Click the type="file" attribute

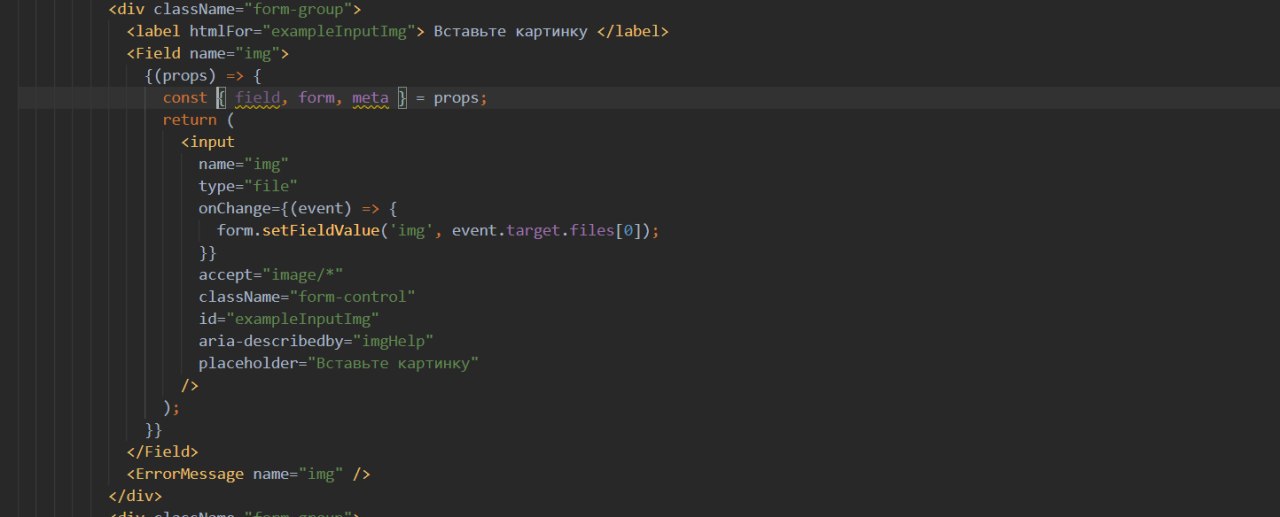coord(248,186)
